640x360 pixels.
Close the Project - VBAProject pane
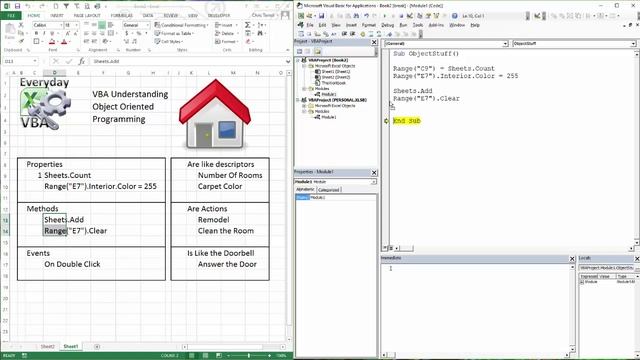point(374,42)
